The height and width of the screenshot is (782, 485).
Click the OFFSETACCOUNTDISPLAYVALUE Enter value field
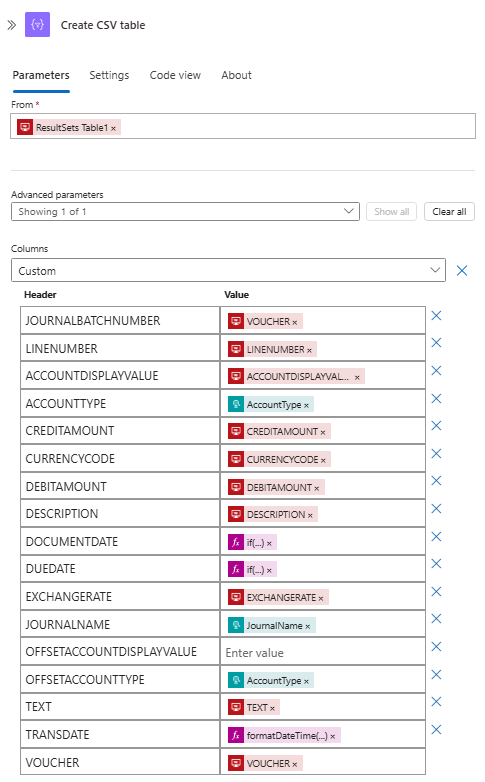point(322,652)
